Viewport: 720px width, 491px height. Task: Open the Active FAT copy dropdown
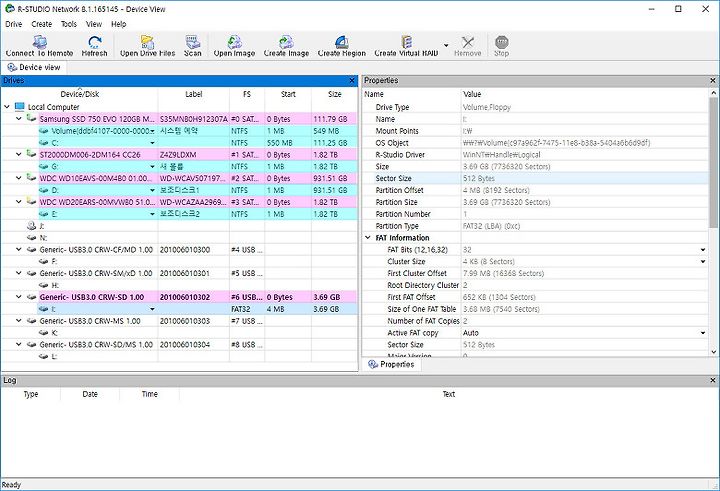(703, 333)
